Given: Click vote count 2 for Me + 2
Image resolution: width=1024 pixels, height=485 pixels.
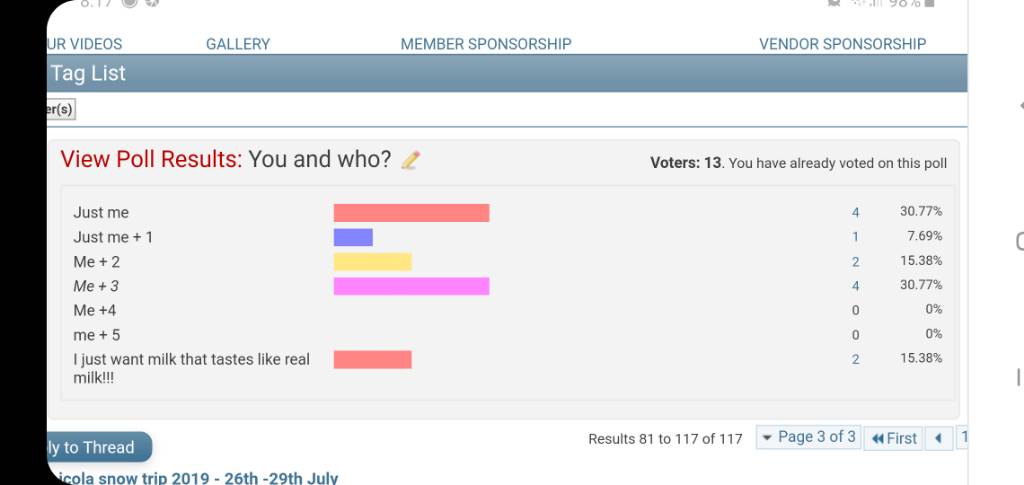Looking at the screenshot, I should point(856,262).
